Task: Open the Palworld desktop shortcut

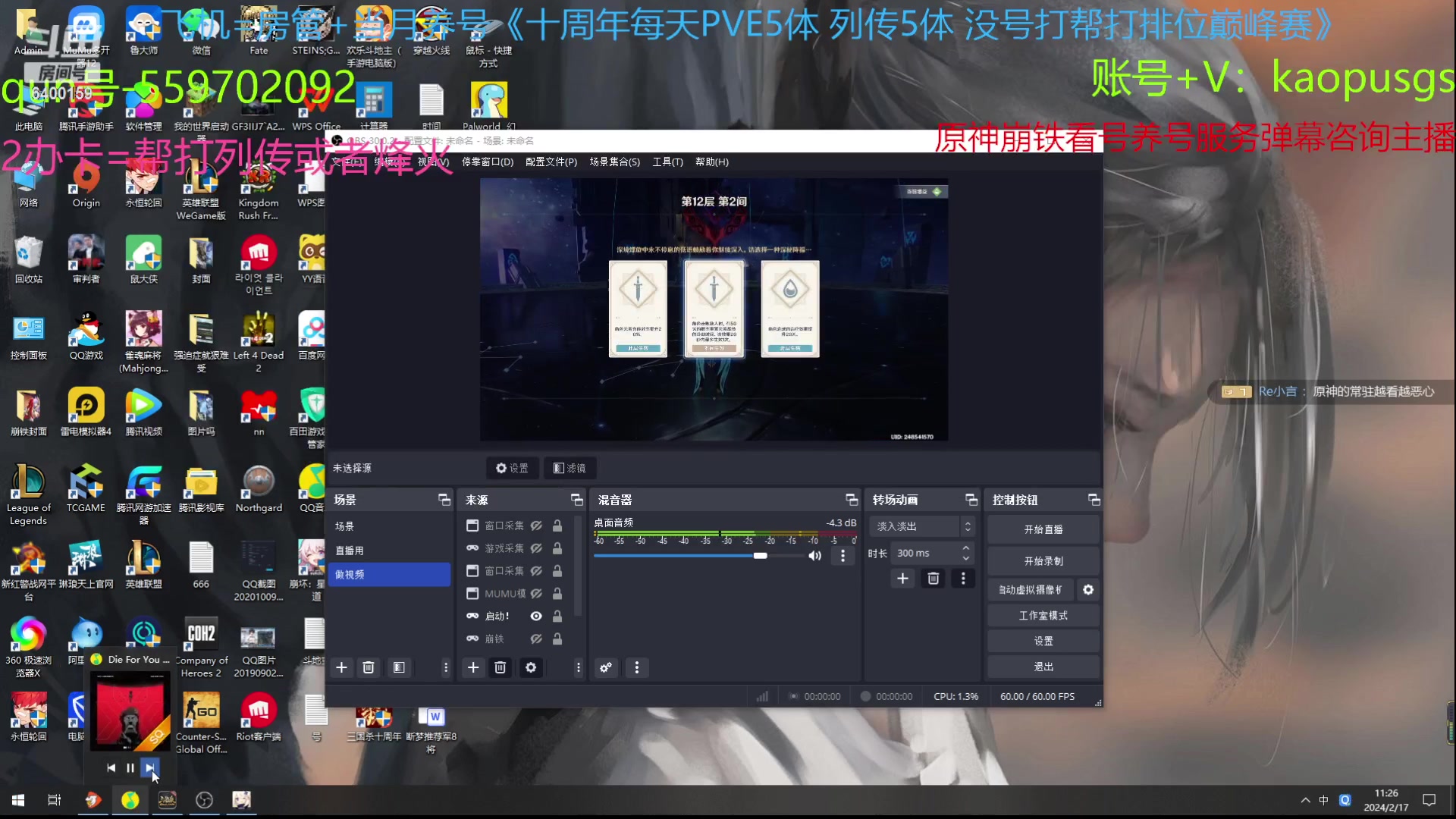Action: 488,106
